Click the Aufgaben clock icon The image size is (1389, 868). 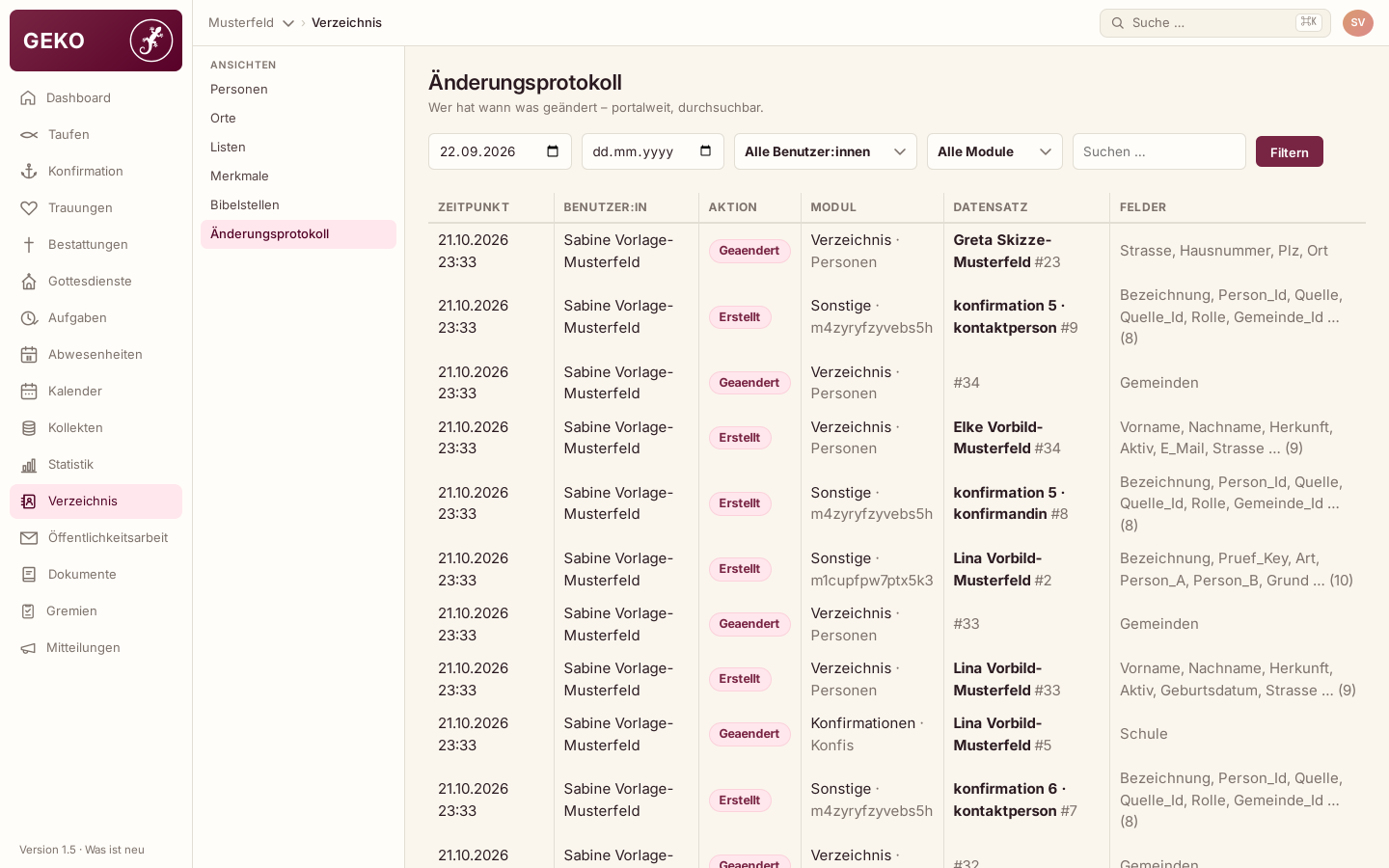(x=29, y=317)
